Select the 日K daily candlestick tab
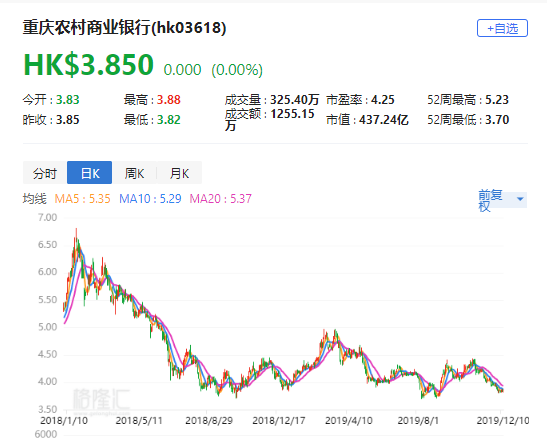The image size is (547, 439). pyautogui.click(x=90, y=173)
